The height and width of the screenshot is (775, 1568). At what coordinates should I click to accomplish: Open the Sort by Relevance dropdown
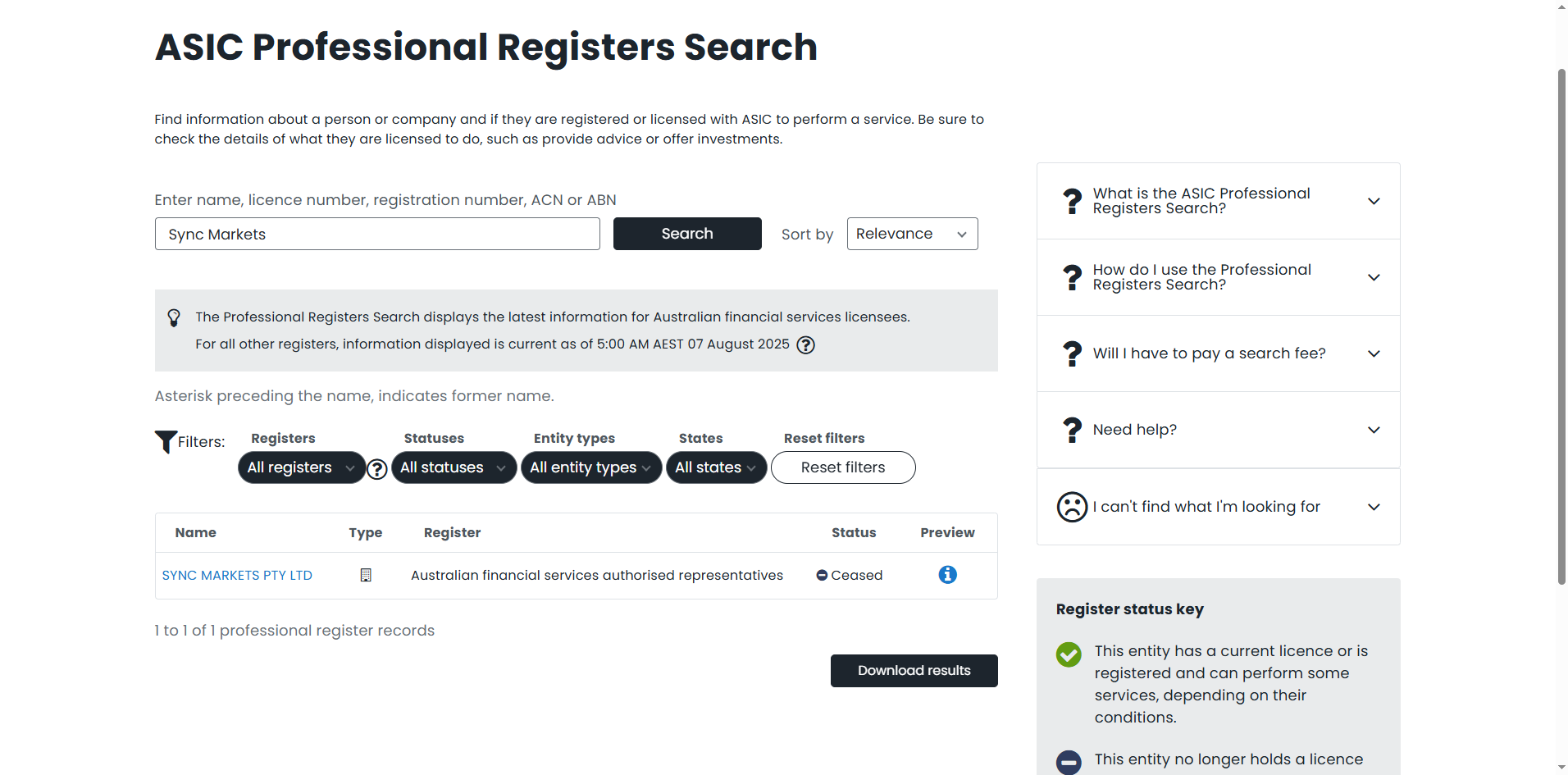[912, 234]
